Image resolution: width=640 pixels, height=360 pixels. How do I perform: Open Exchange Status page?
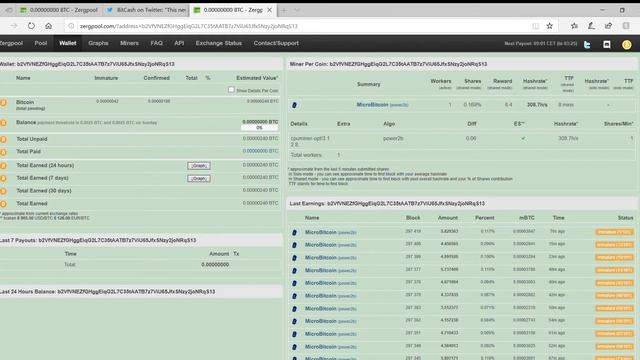(219, 43)
